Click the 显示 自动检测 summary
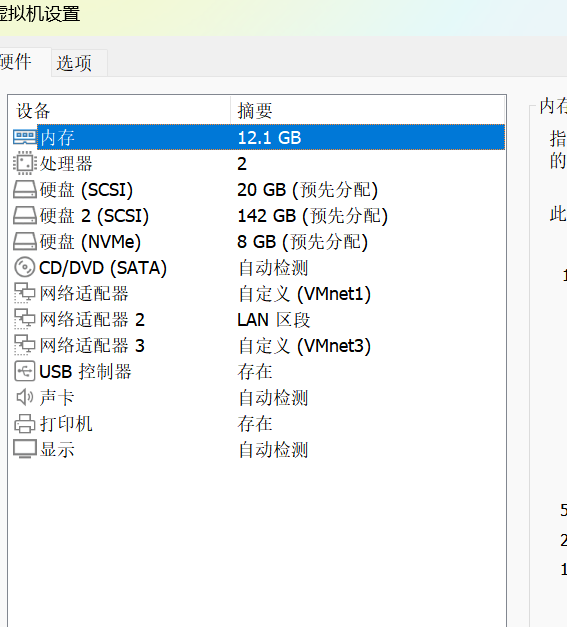Screen dimensions: 567x627 click(x=274, y=449)
